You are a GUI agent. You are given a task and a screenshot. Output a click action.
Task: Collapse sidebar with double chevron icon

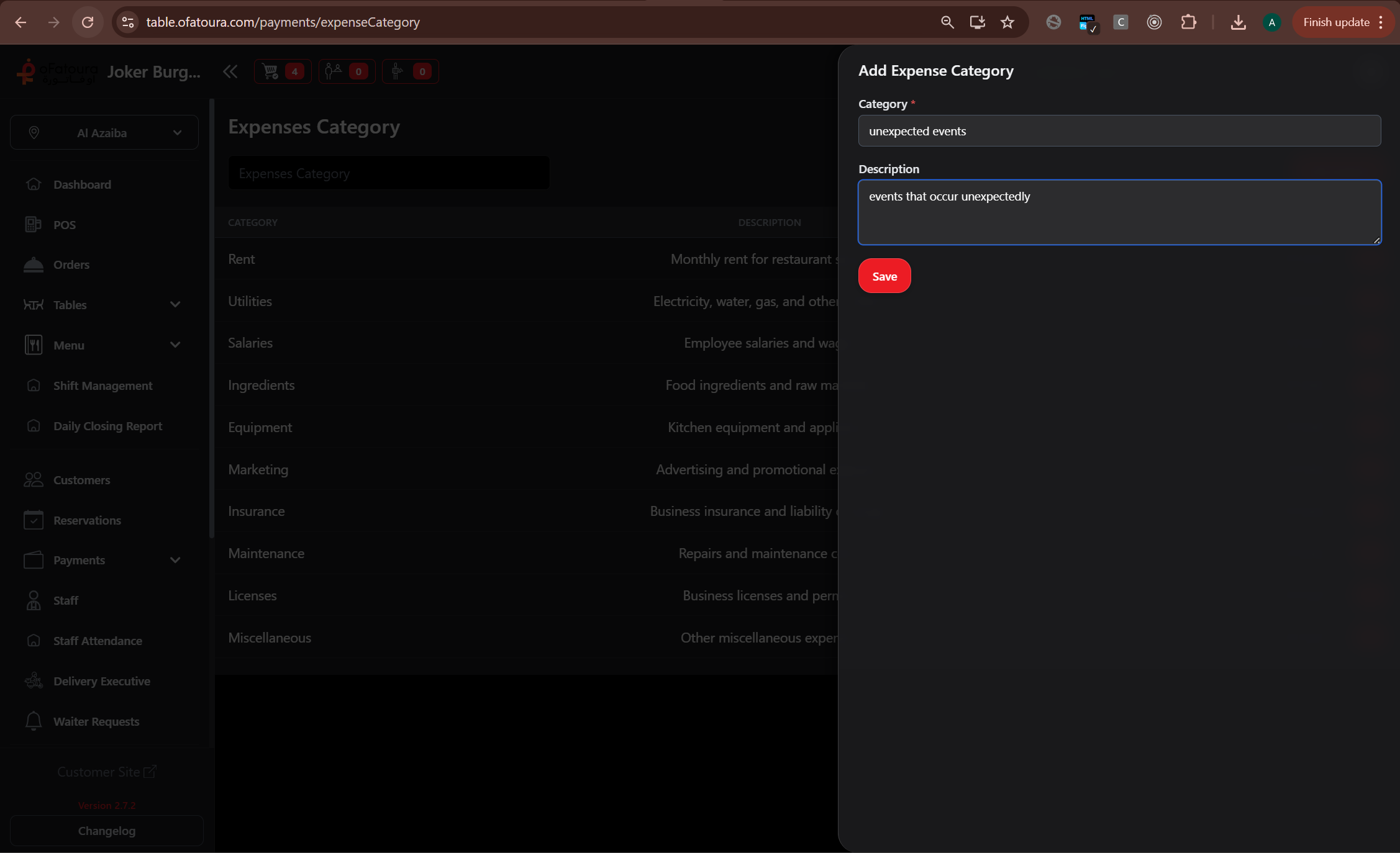coord(230,71)
